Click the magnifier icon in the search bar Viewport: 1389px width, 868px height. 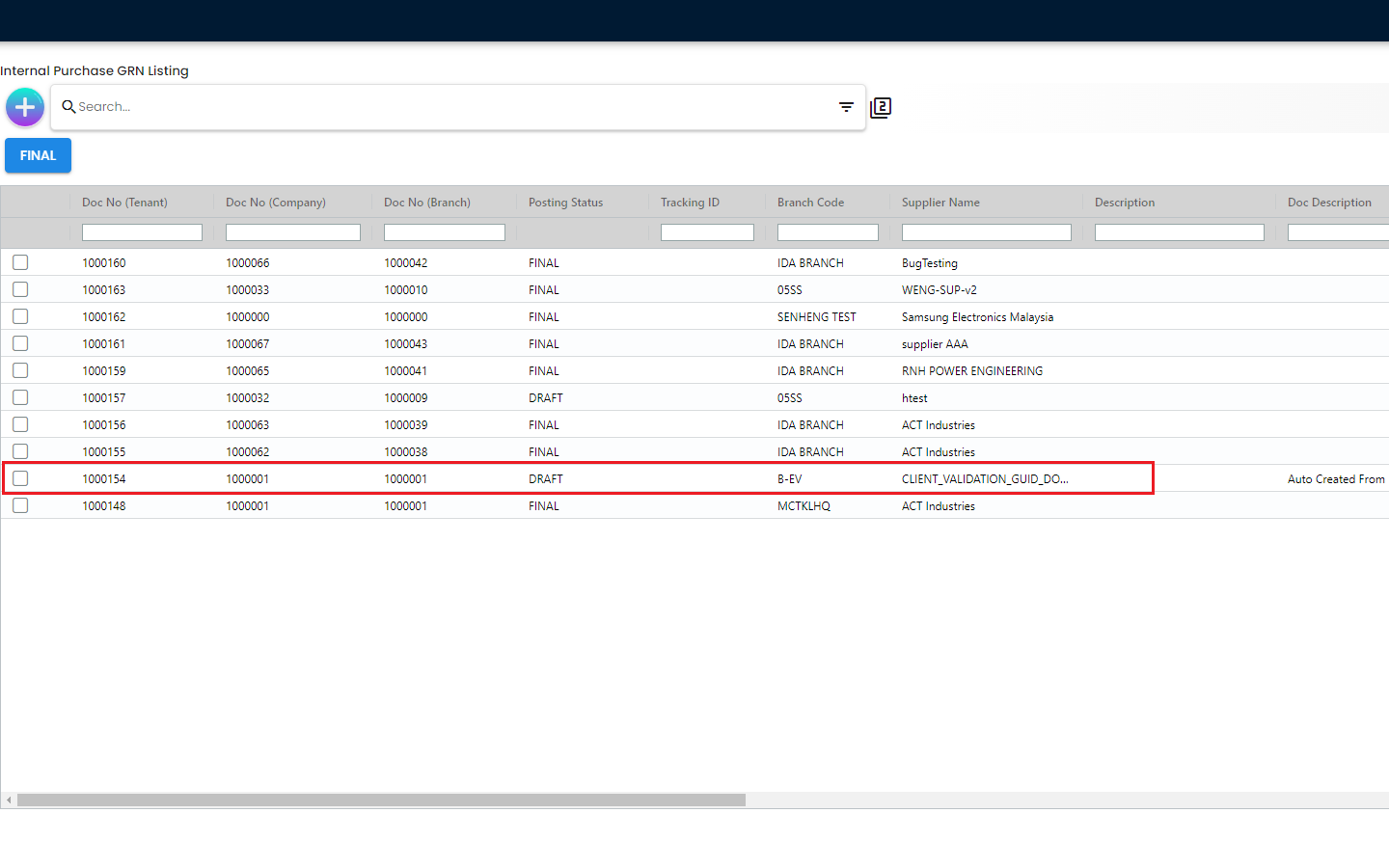(68, 107)
